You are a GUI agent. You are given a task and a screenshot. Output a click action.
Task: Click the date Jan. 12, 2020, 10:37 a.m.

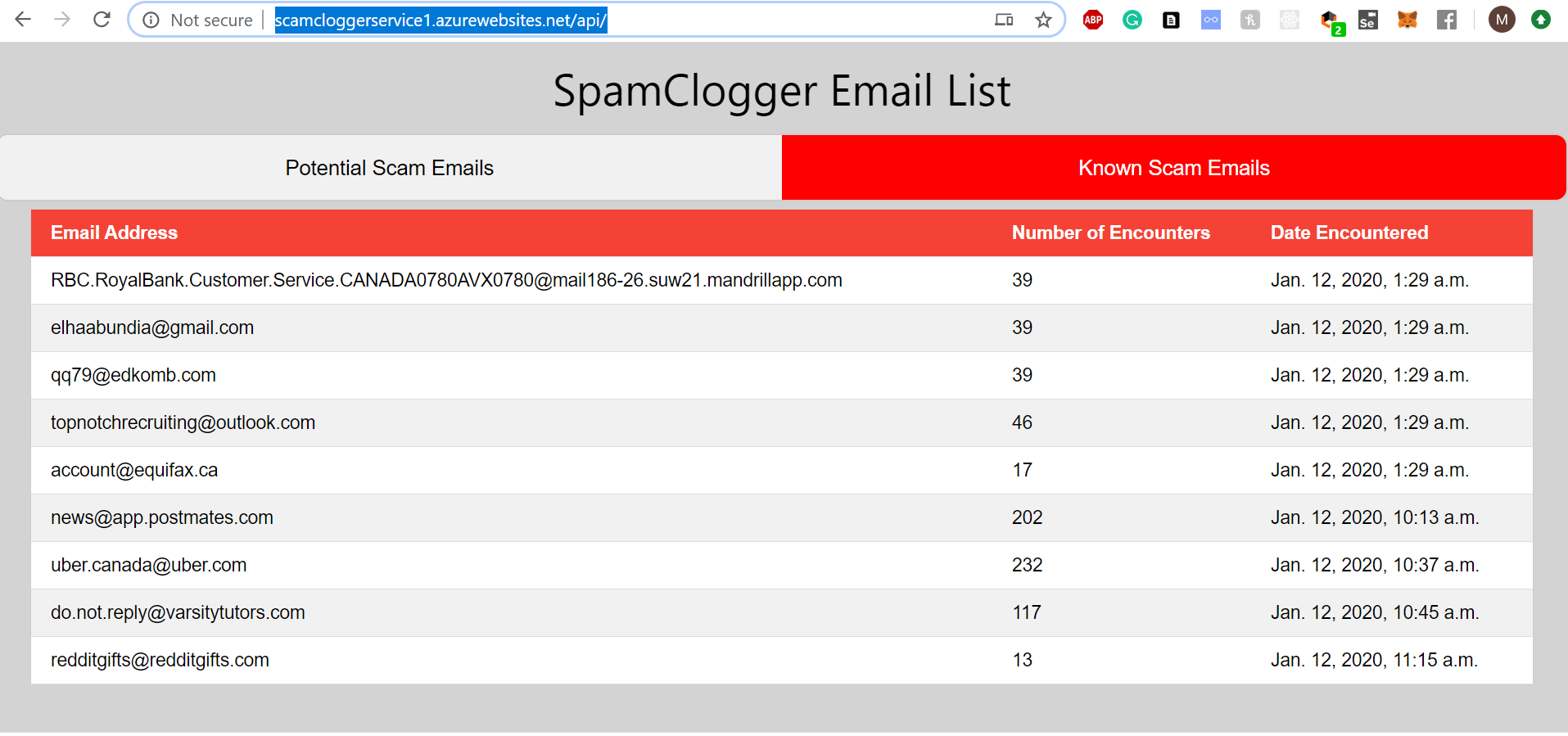(x=1375, y=565)
